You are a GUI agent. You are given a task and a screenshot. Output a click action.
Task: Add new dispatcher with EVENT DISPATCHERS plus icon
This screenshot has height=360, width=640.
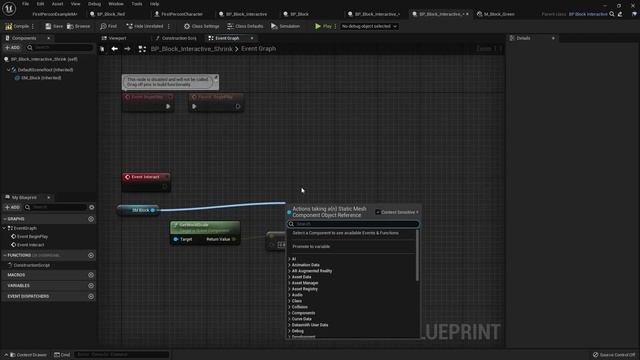(x=91, y=296)
